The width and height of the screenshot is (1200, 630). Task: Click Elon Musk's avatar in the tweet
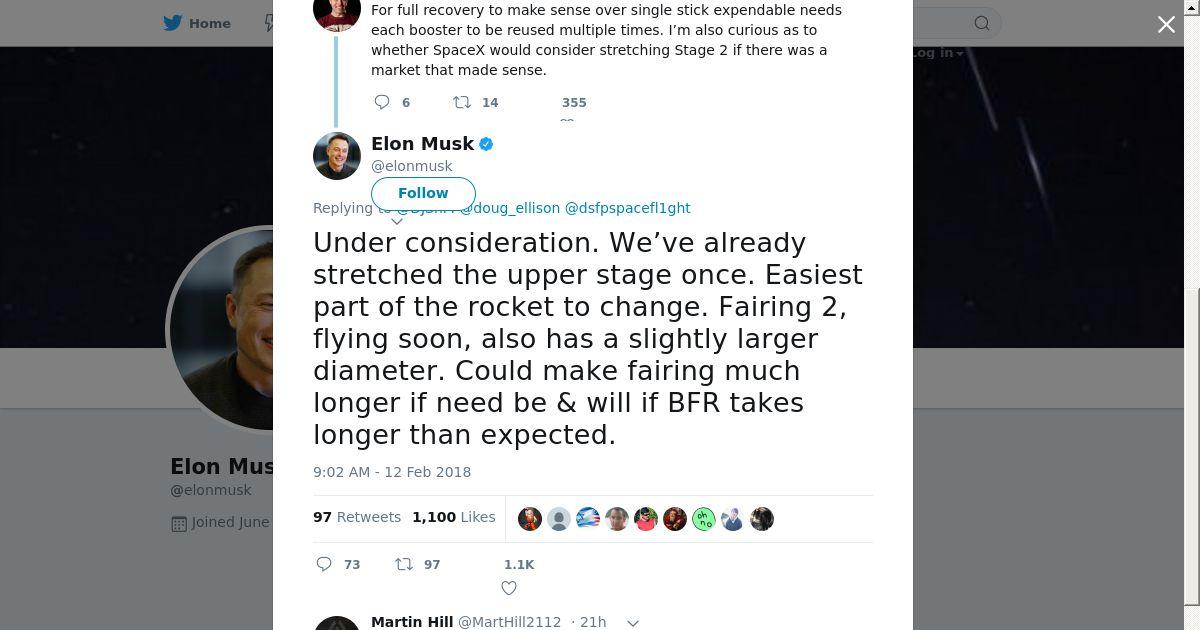pyautogui.click(x=337, y=156)
